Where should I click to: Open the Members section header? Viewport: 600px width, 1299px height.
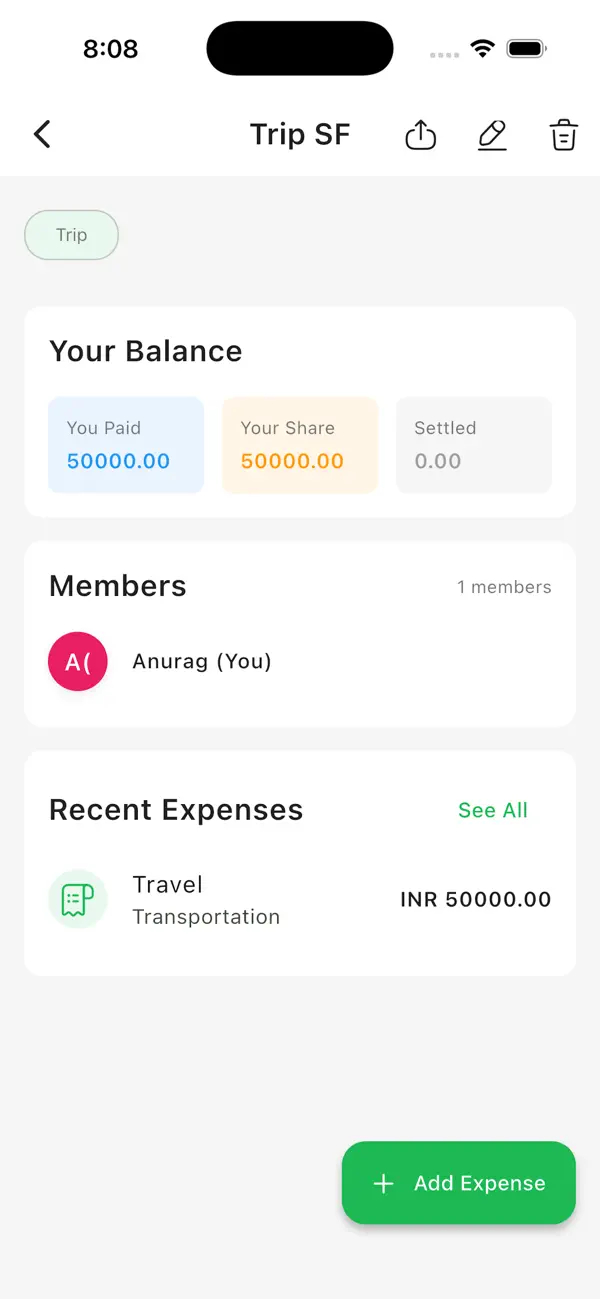pyautogui.click(x=117, y=587)
